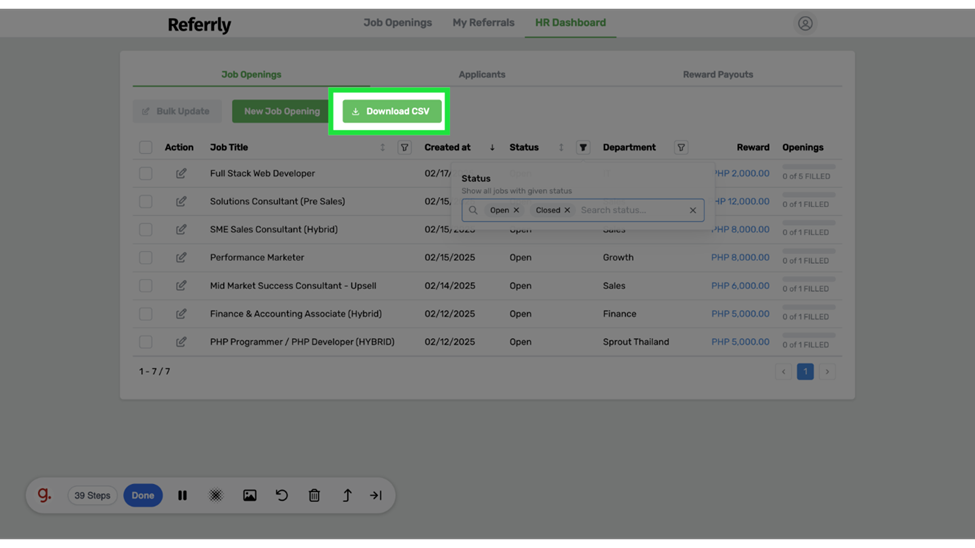The image size is (975, 548).
Task: Click the New Job Opening button
Action: pyautogui.click(x=281, y=111)
